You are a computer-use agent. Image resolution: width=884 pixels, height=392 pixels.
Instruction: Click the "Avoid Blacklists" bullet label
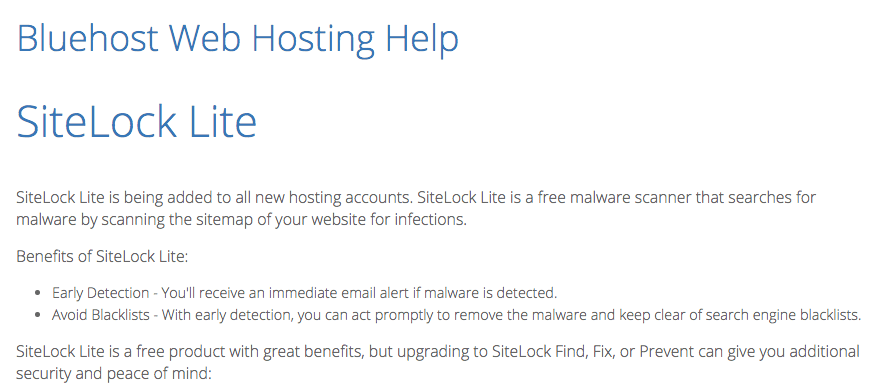click(100, 315)
